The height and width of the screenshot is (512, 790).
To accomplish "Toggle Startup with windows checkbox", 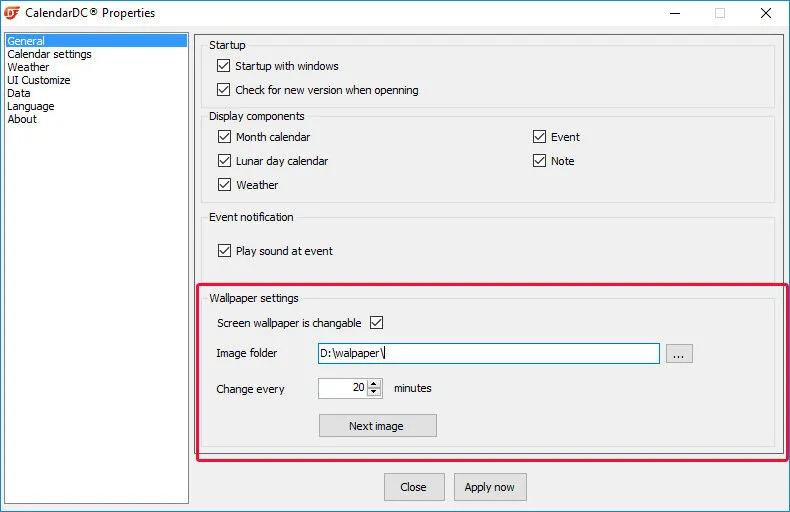I will (x=224, y=66).
